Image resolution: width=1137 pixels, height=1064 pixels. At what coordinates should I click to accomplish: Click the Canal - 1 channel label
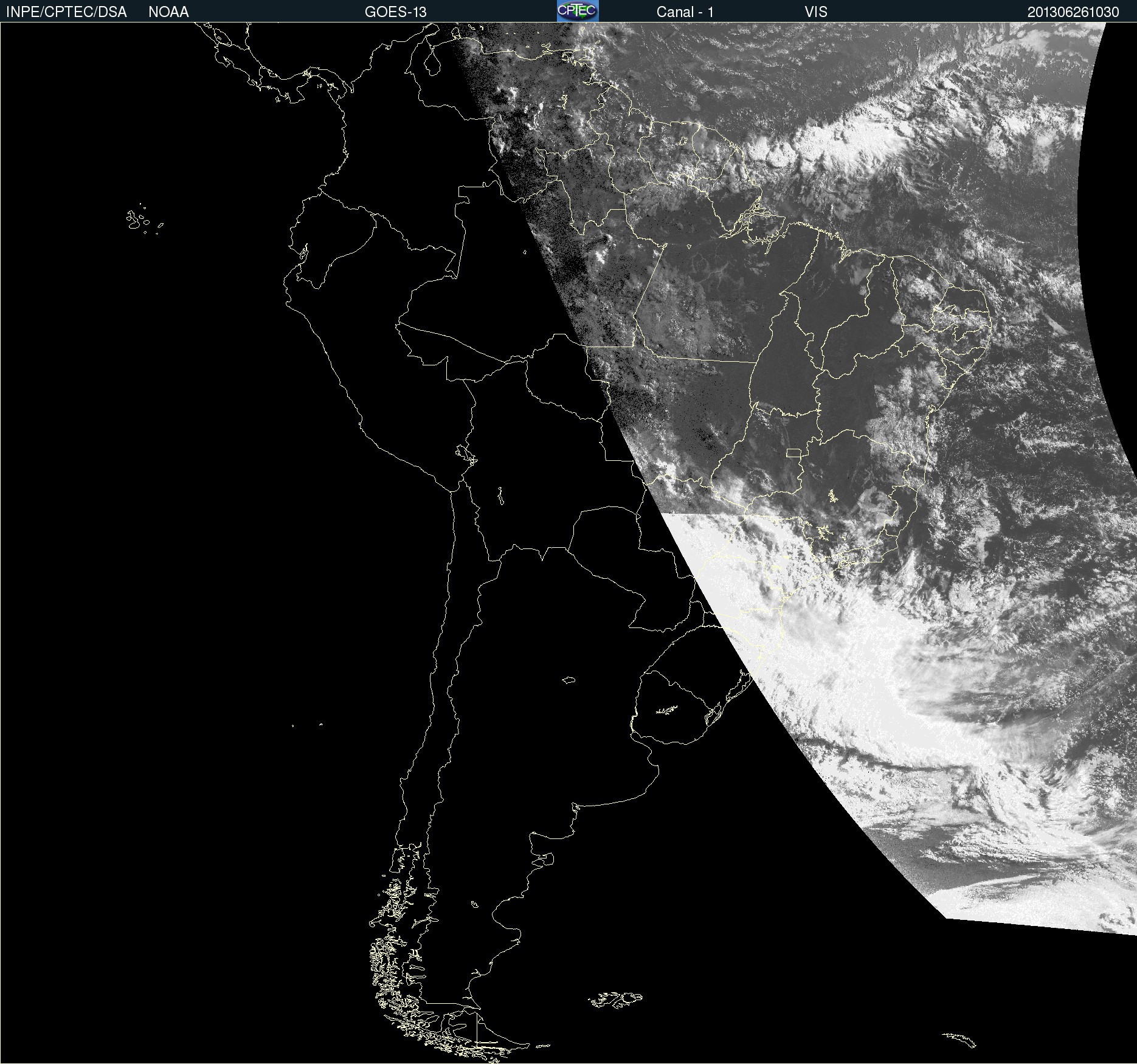(685, 12)
